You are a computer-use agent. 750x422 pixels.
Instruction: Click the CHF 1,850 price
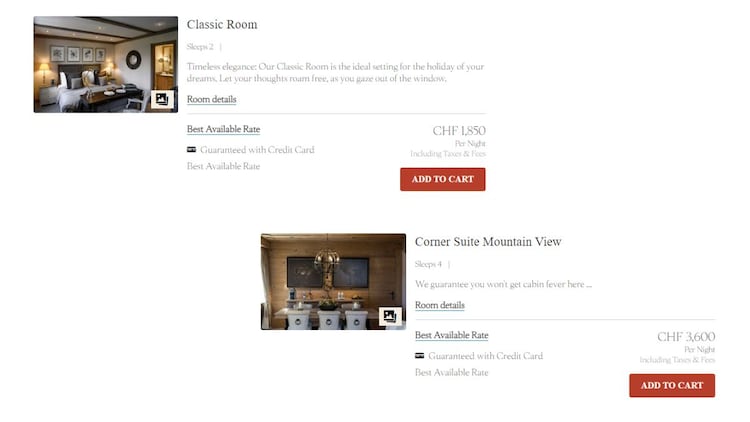[x=459, y=131]
